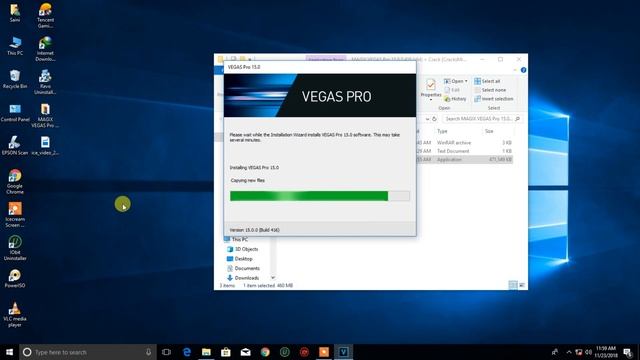The image size is (640, 360).
Task: Open the Saini user folder desktop icon
Action: click(x=15, y=12)
